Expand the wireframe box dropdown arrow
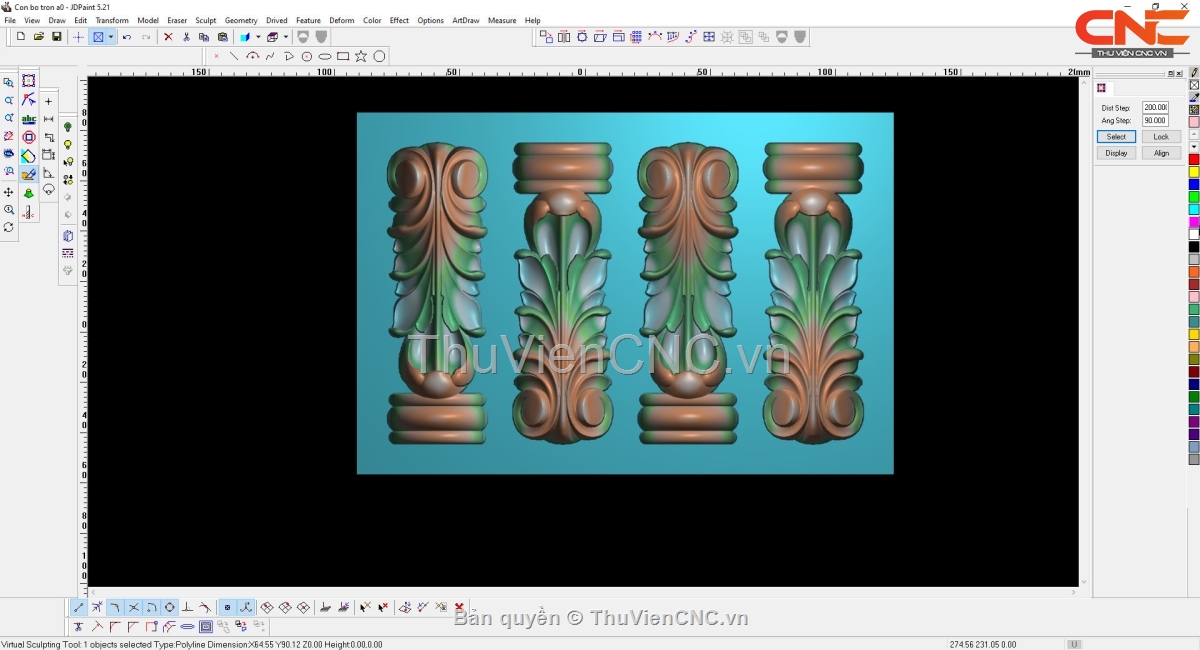 [285, 37]
